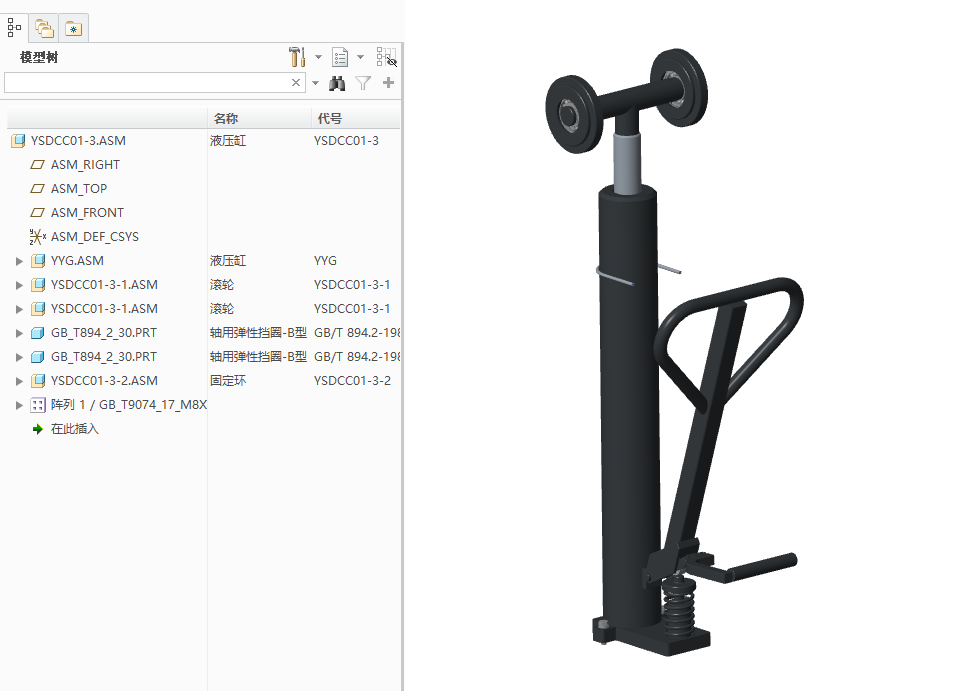This screenshot has width=967, height=691.
Task: Click the first GB_T894_2_30.PRT part icon
Action: pyautogui.click(x=38, y=333)
